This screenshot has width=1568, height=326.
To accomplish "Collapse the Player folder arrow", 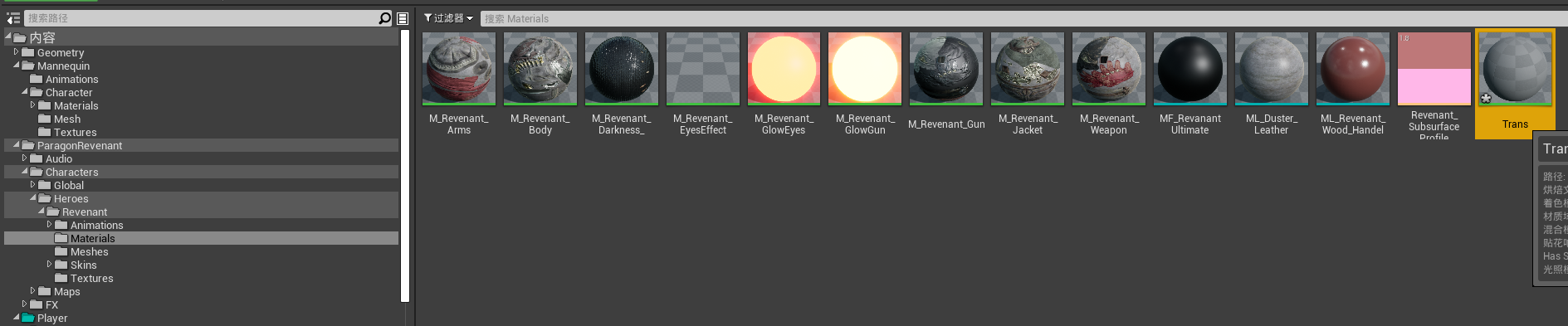I will (17, 318).
